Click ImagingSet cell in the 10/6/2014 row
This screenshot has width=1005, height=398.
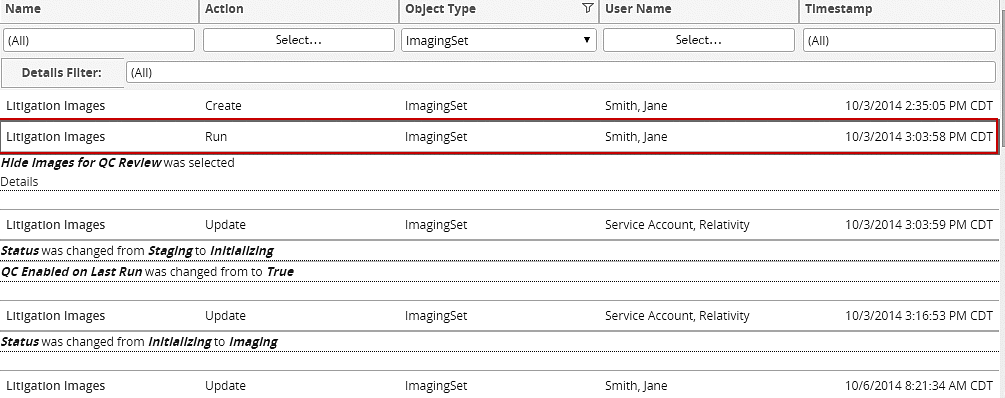pyautogui.click(x=436, y=386)
